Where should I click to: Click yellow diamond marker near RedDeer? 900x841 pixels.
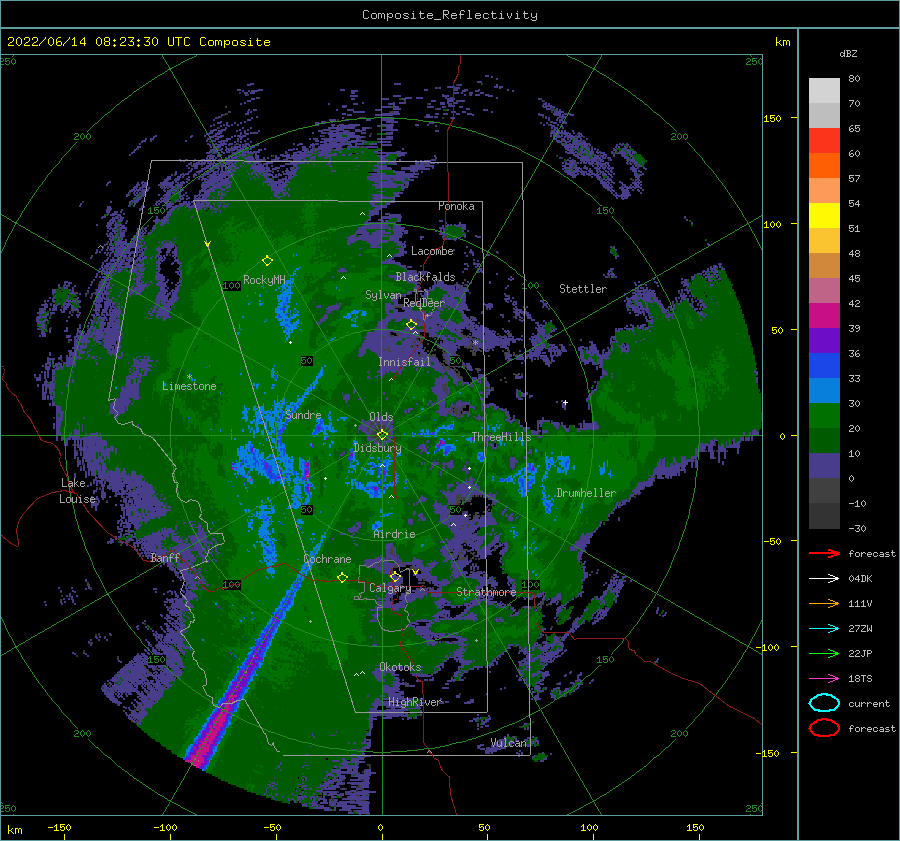411,325
